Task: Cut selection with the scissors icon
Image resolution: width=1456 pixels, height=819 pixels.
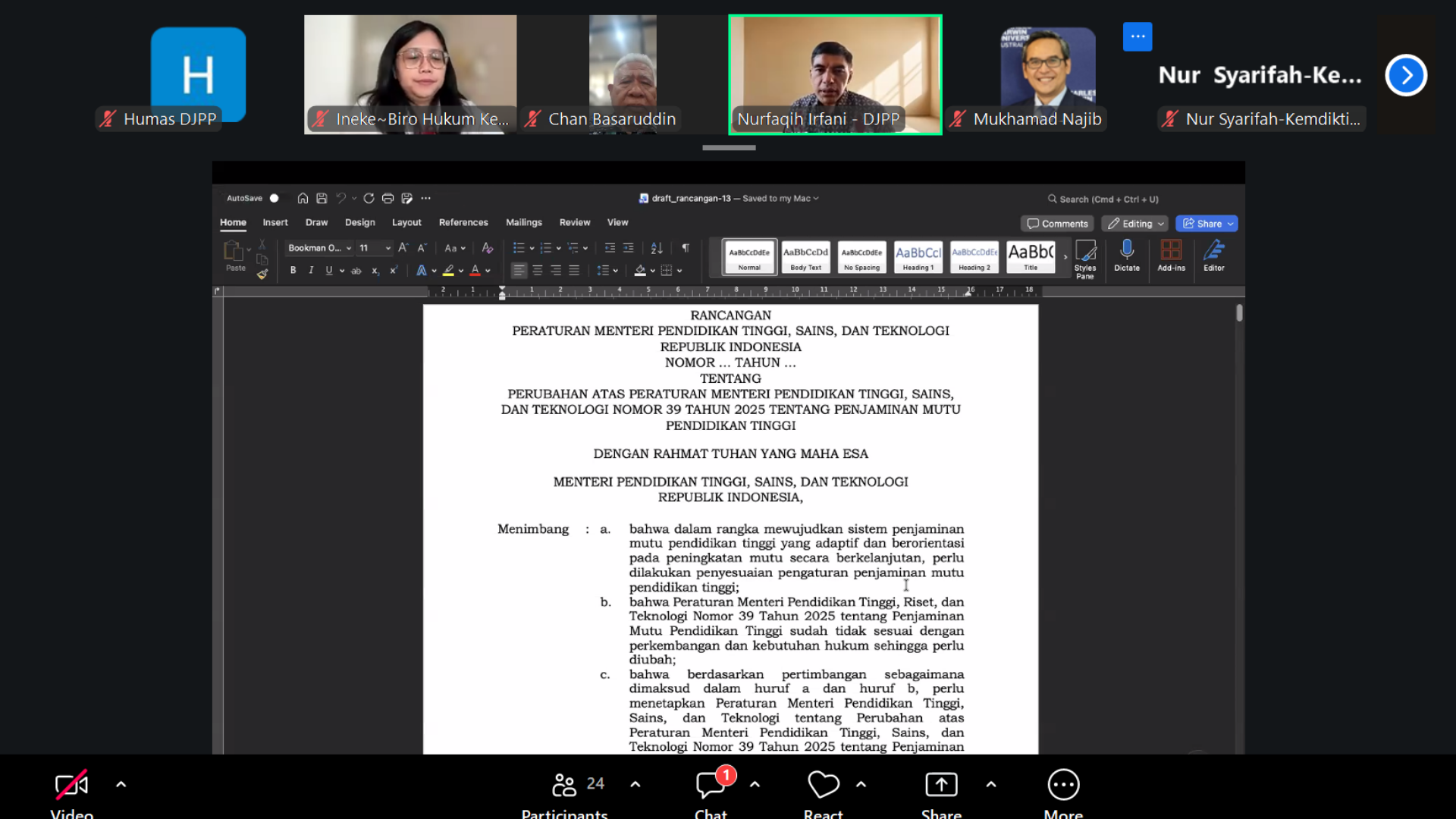Action: [x=262, y=244]
